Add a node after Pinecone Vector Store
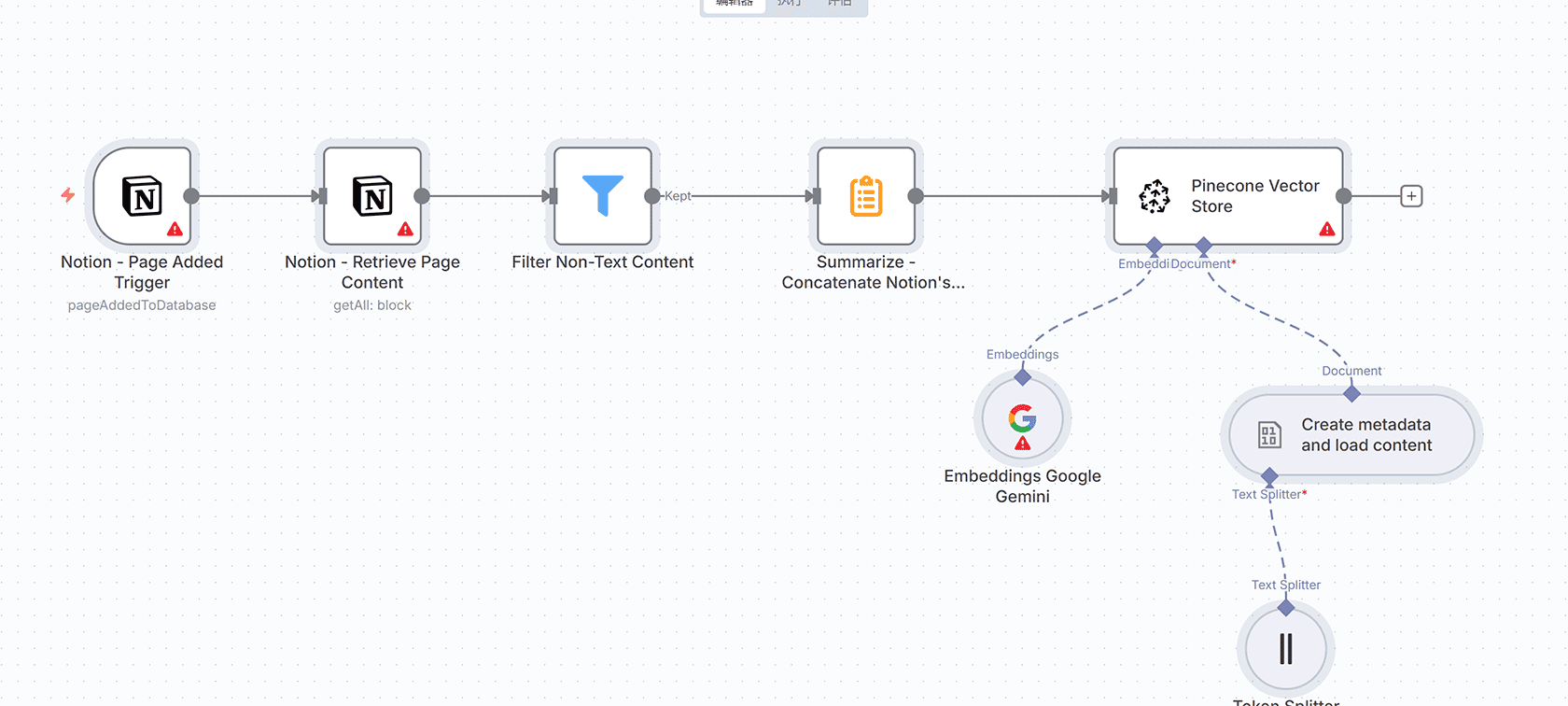Viewport: 1568px width, 706px height. click(x=1411, y=196)
